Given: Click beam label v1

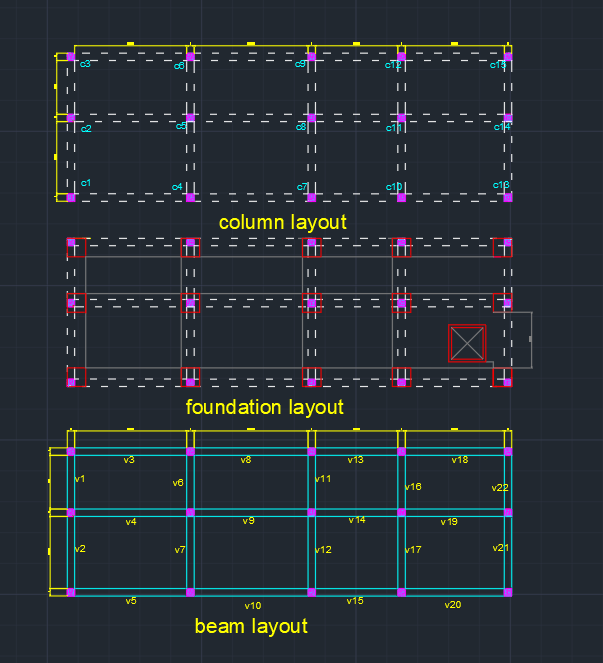Looking at the screenshot, I should point(80,479).
